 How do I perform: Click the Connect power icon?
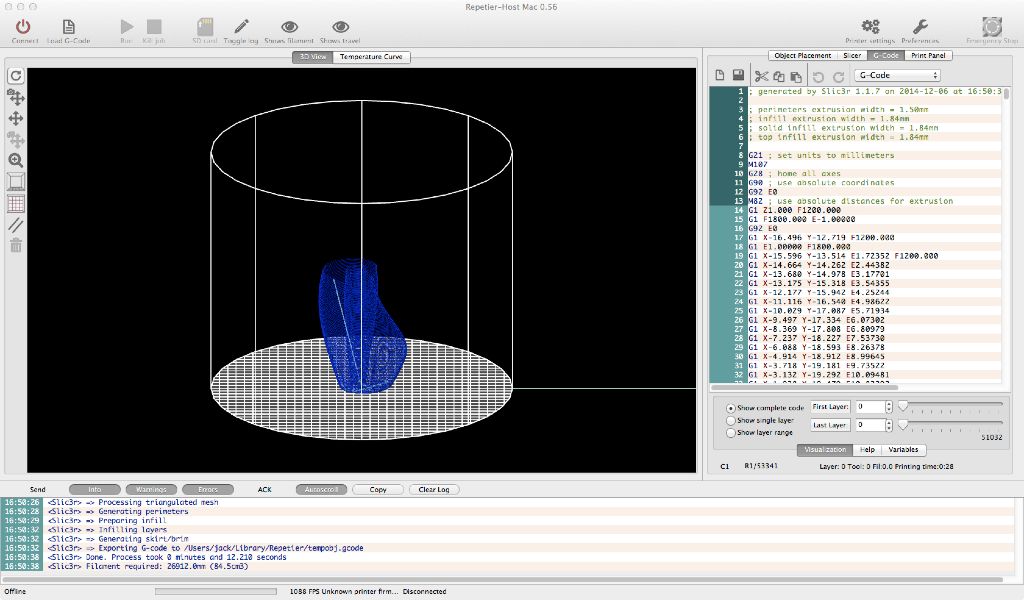pos(25,27)
